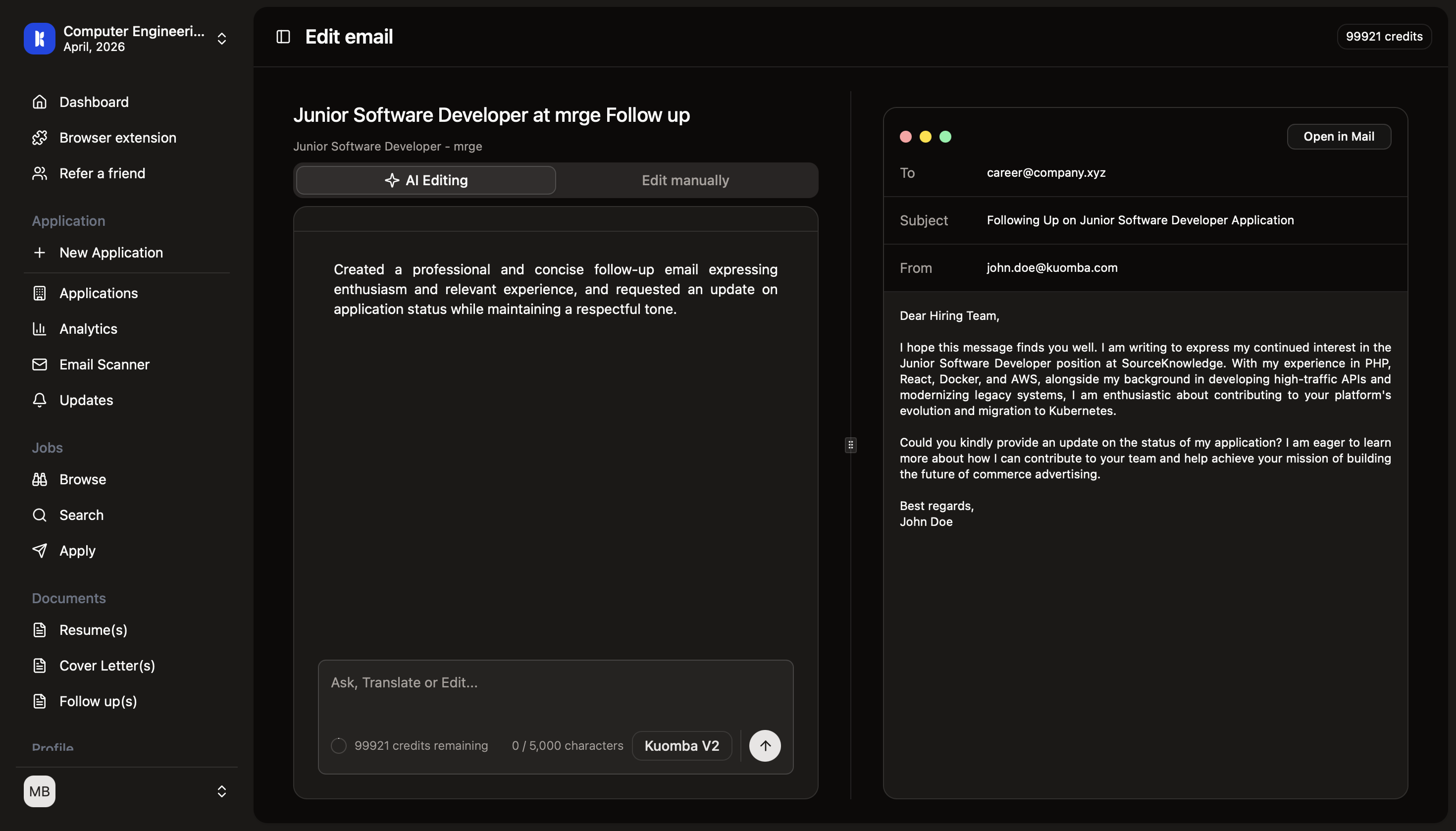The height and width of the screenshot is (831, 1456).
Task: Click the New Application plus icon
Action: coord(40,252)
